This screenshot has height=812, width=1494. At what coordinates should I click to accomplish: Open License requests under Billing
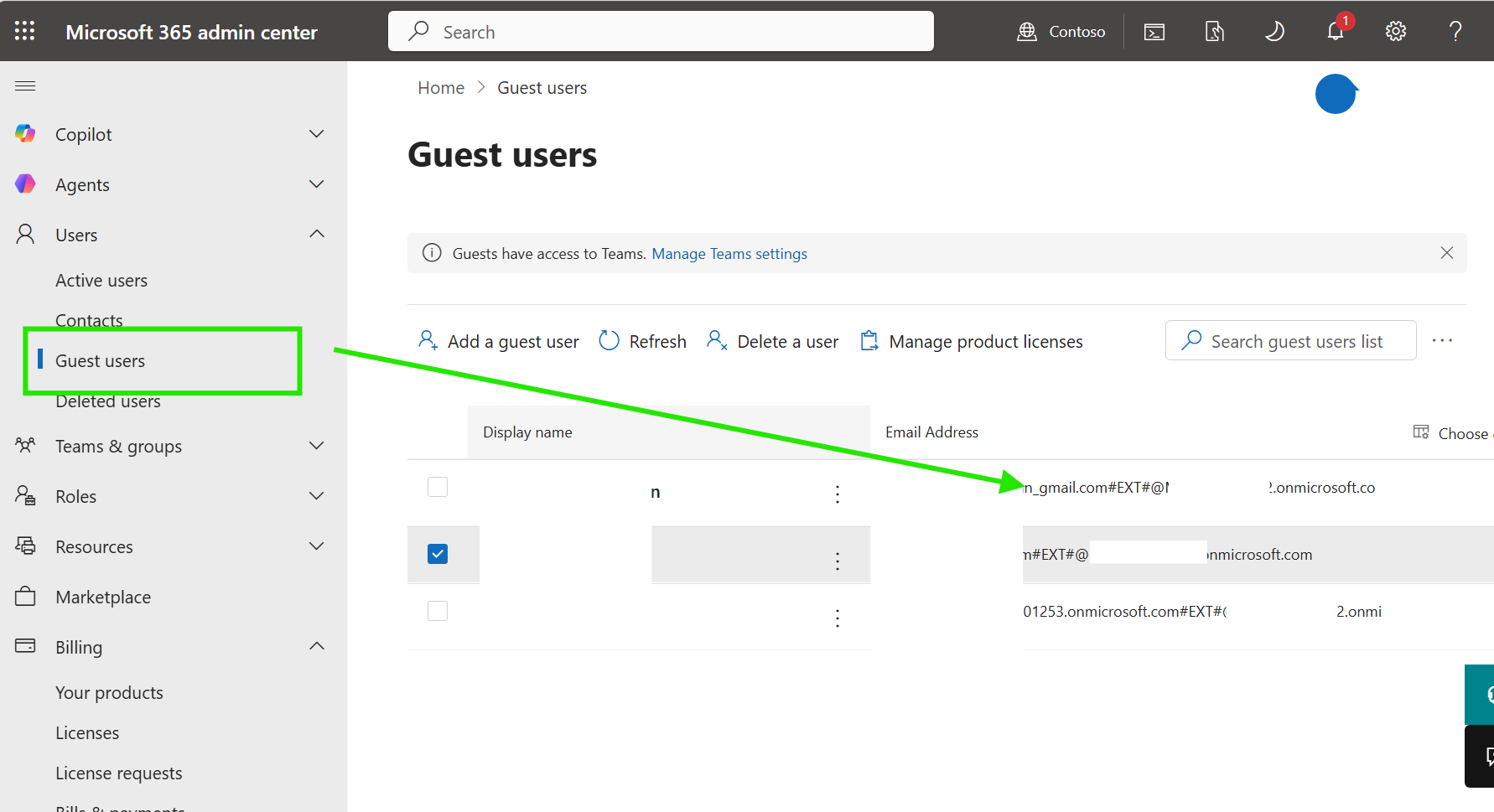pos(118,773)
